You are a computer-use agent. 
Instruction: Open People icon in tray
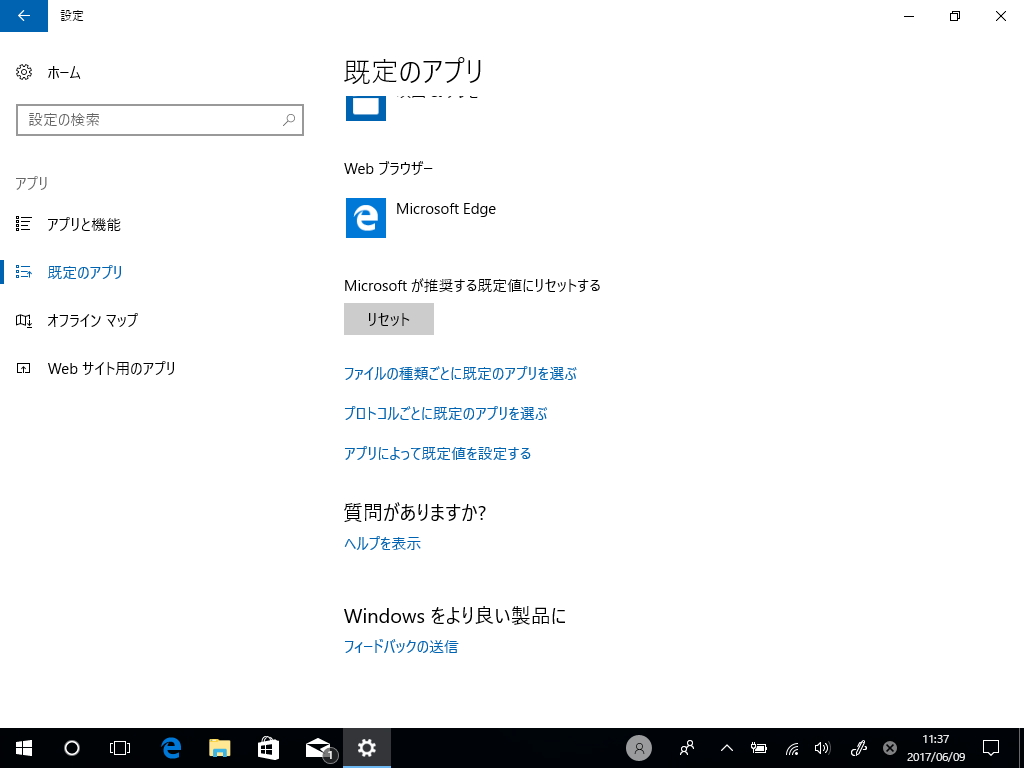686,748
